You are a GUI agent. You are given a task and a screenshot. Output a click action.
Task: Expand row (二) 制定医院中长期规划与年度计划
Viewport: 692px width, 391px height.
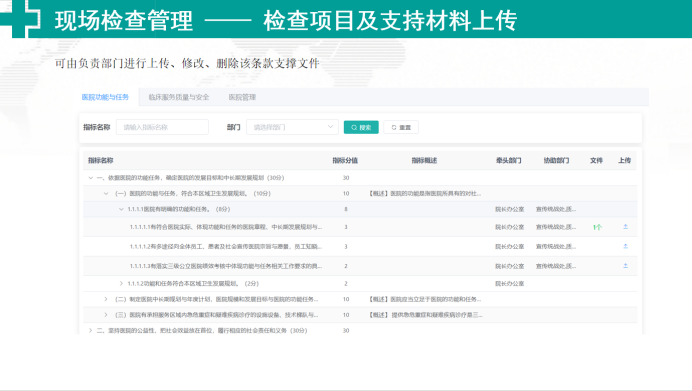106,299
